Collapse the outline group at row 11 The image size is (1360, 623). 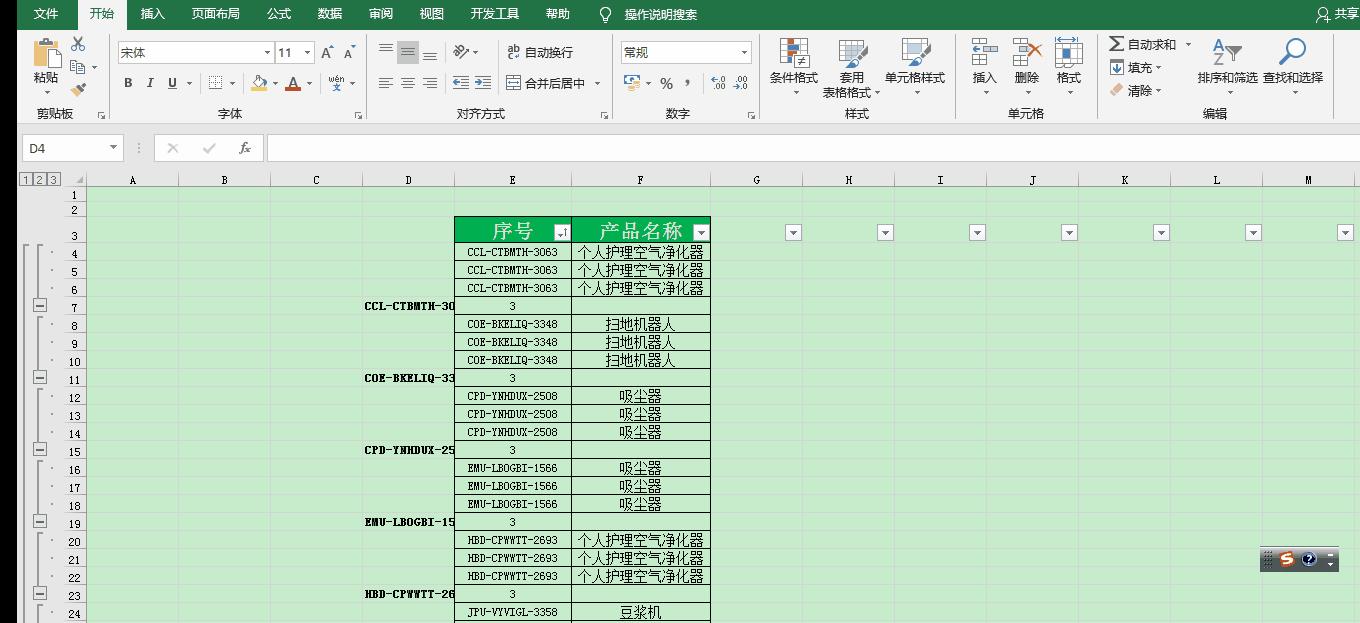(40, 377)
